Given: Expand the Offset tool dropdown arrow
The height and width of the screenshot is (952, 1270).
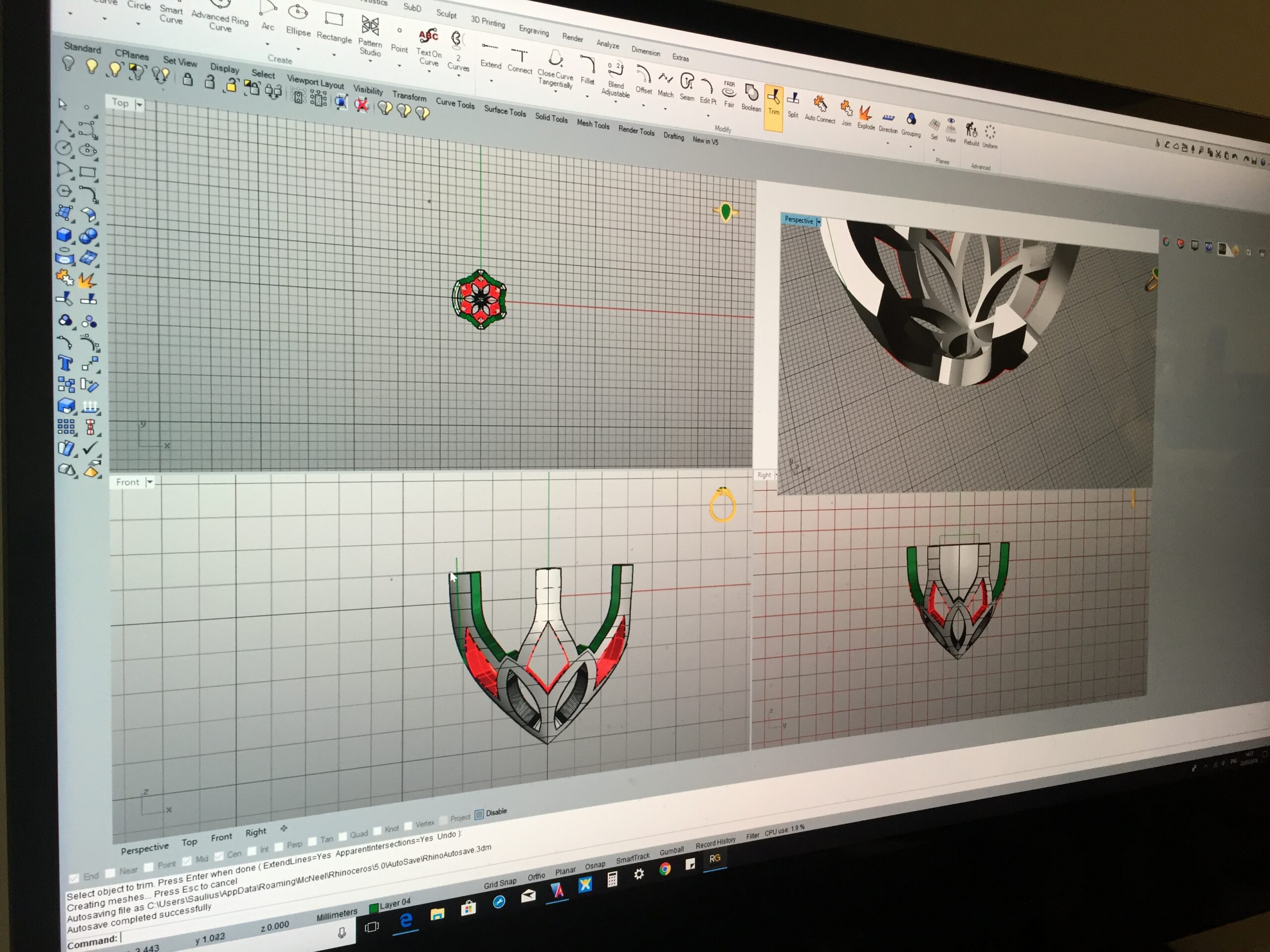Looking at the screenshot, I should pos(643,106).
